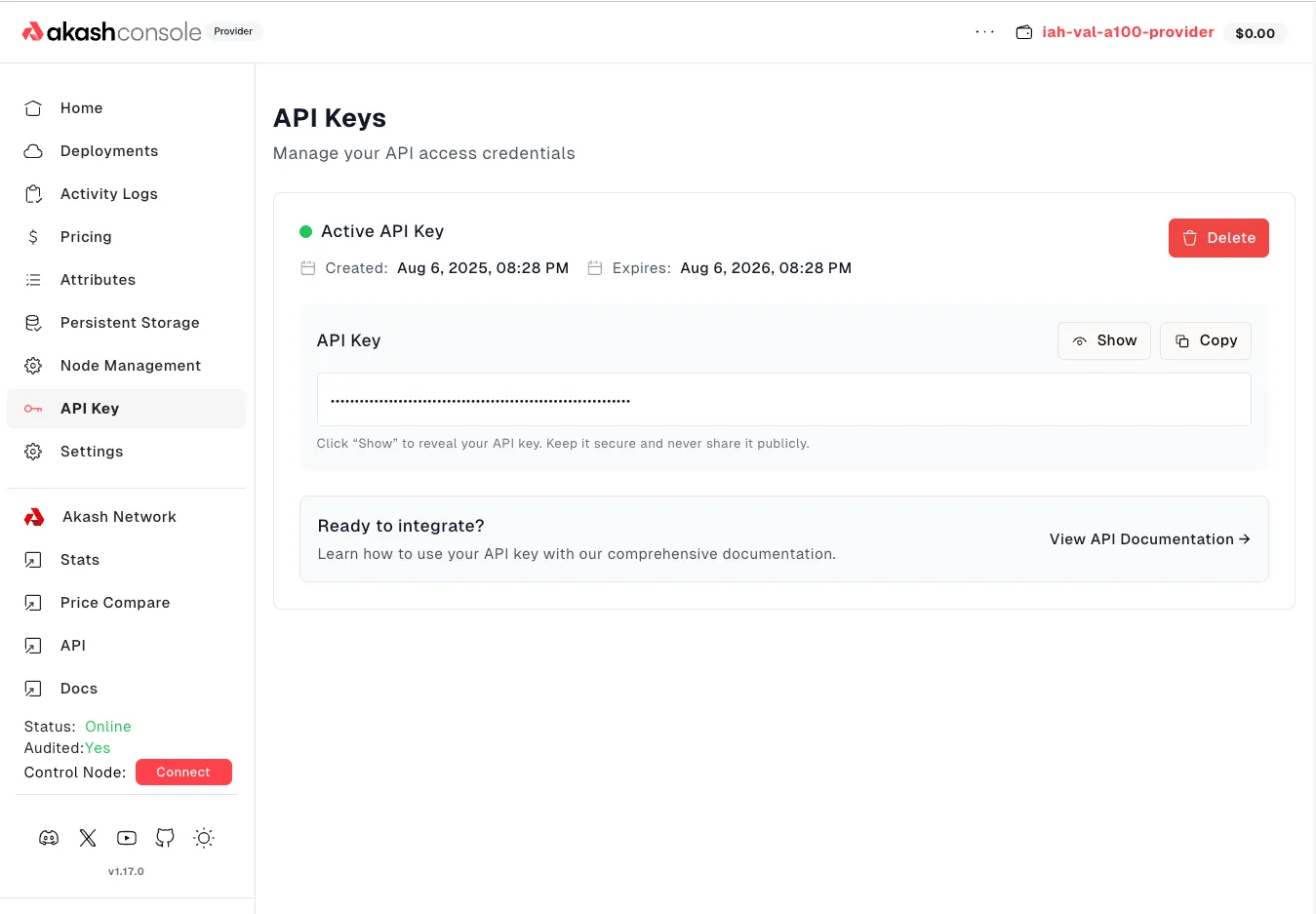Open Node Management page
Image resolution: width=1316 pixels, height=914 pixels.
click(130, 366)
